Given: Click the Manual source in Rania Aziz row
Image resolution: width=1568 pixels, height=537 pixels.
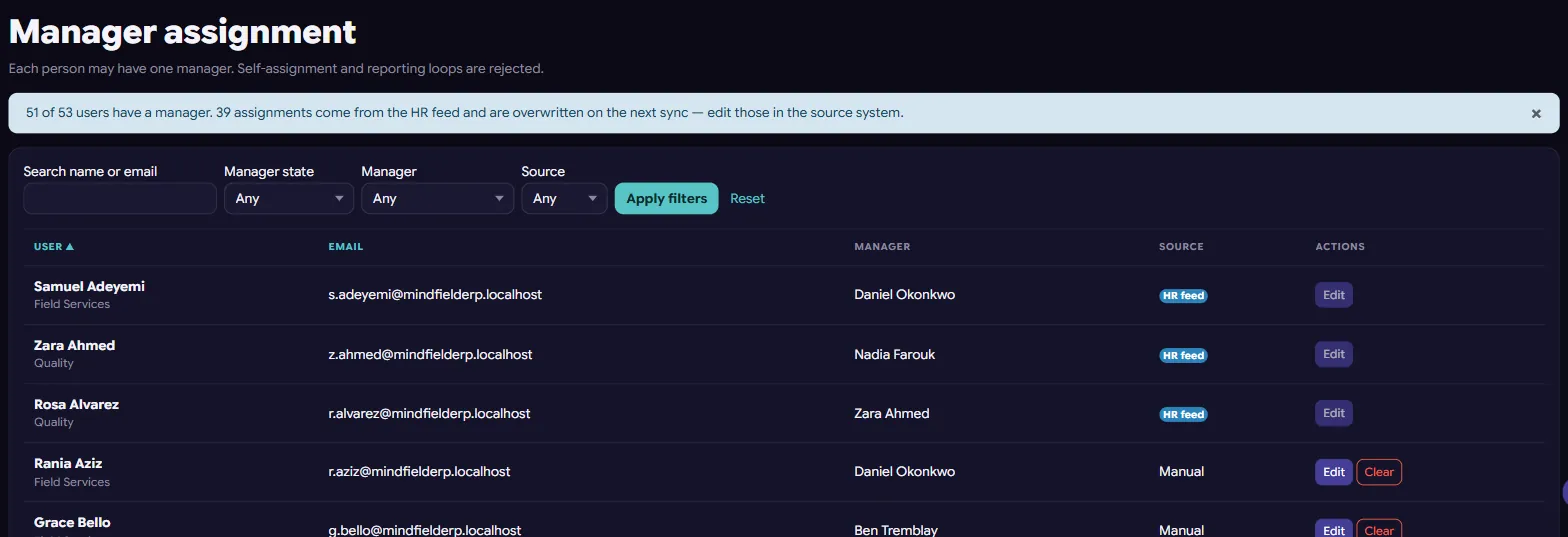Looking at the screenshot, I should (x=1181, y=472).
